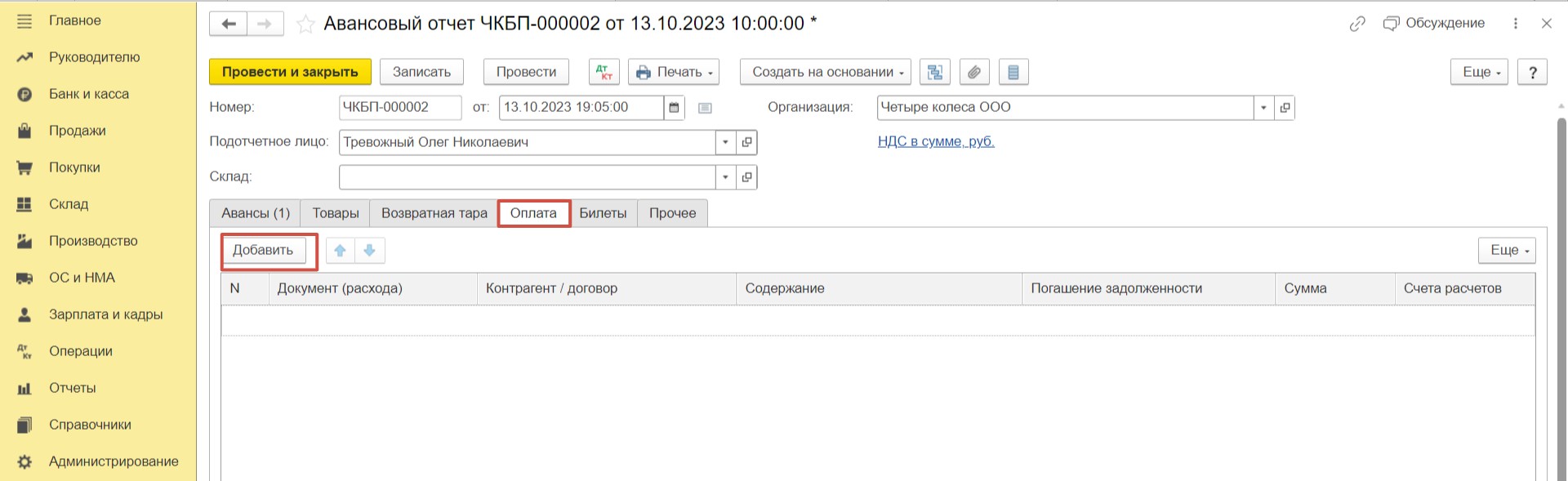The height and width of the screenshot is (481, 1568).
Task: Show Дт/Кт postings of the document
Action: pos(604,72)
